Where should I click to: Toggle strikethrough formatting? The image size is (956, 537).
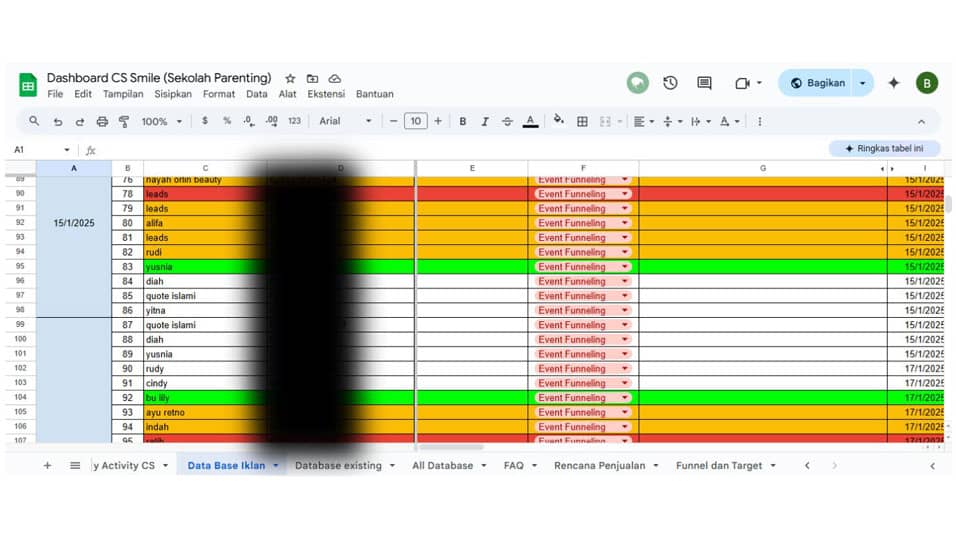click(x=507, y=121)
